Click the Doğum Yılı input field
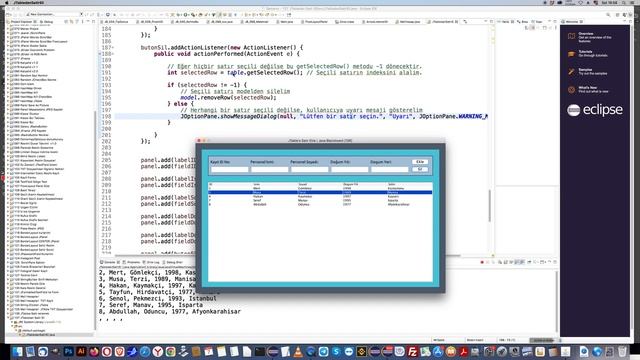The width and height of the screenshot is (640, 360). 349,169
